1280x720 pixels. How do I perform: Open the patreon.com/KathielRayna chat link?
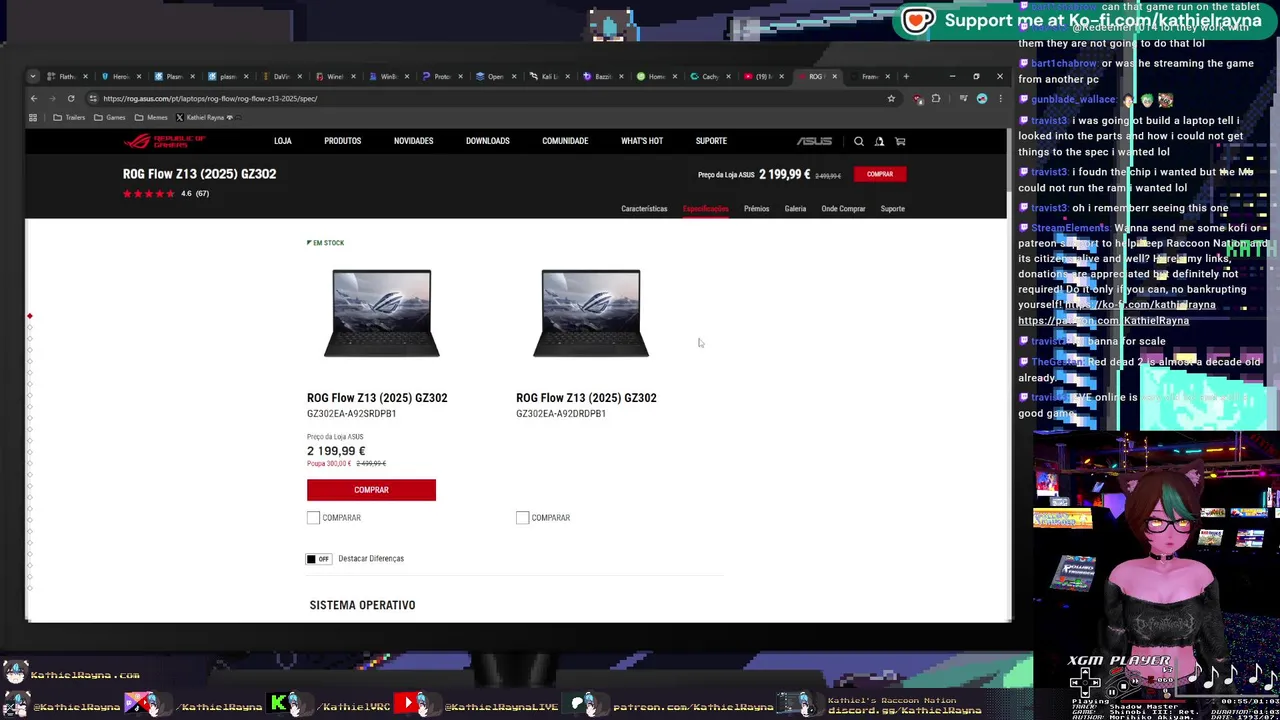pos(1104,321)
